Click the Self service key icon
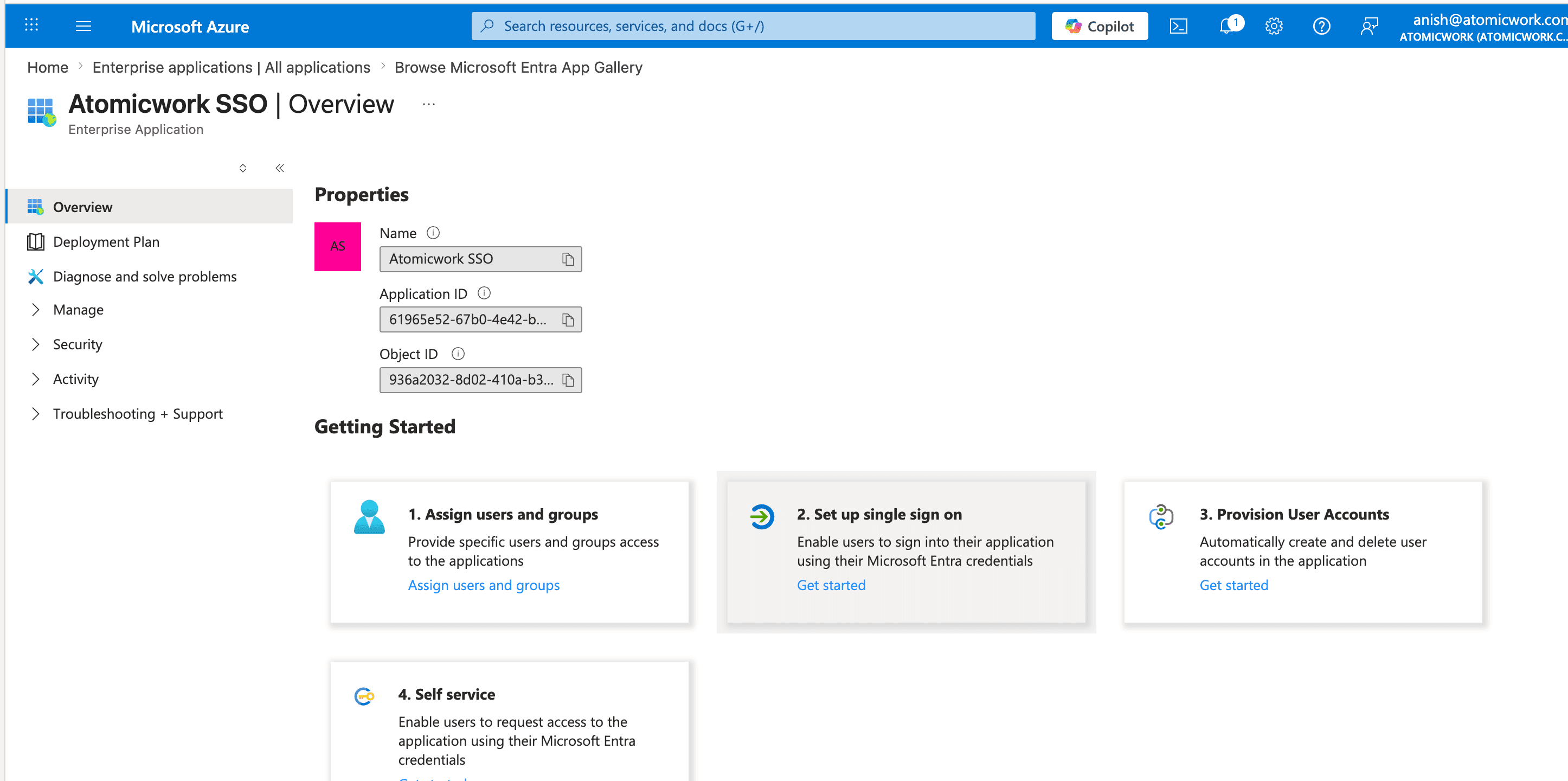 [364, 696]
